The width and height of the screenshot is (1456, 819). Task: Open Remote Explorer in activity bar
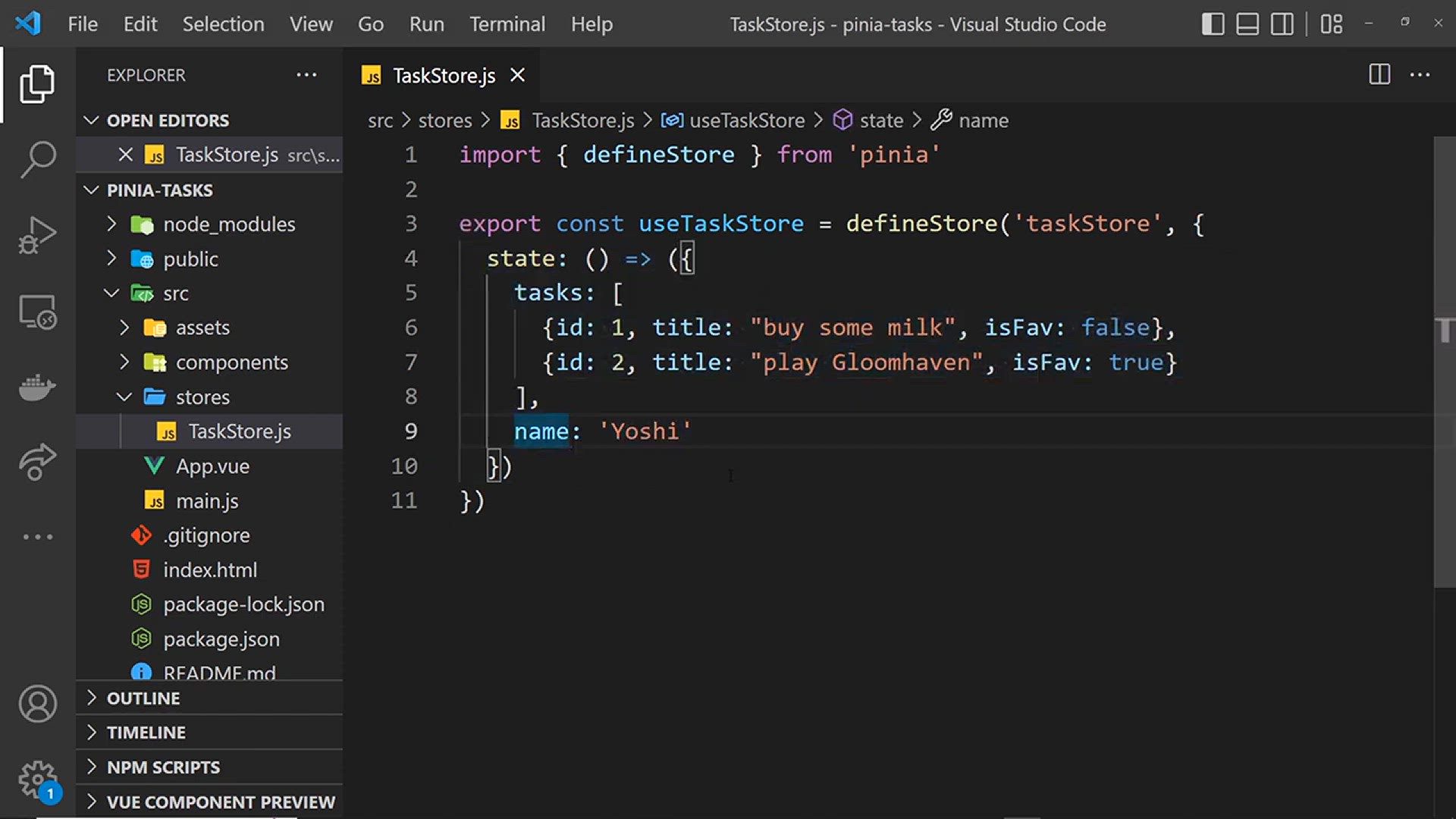pos(37,312)
